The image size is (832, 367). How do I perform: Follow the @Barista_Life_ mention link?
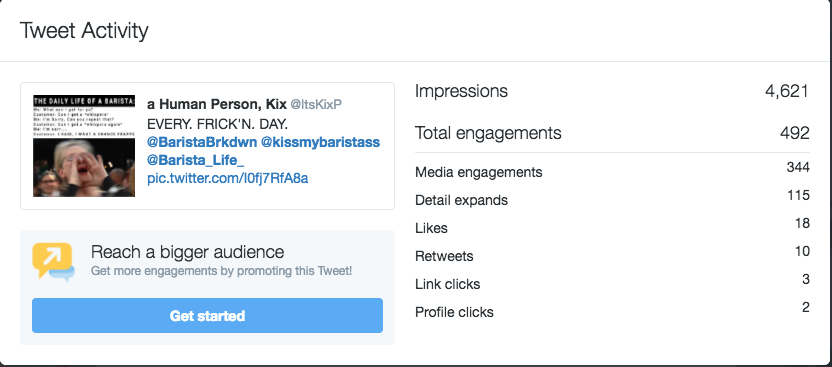(195, 160)
